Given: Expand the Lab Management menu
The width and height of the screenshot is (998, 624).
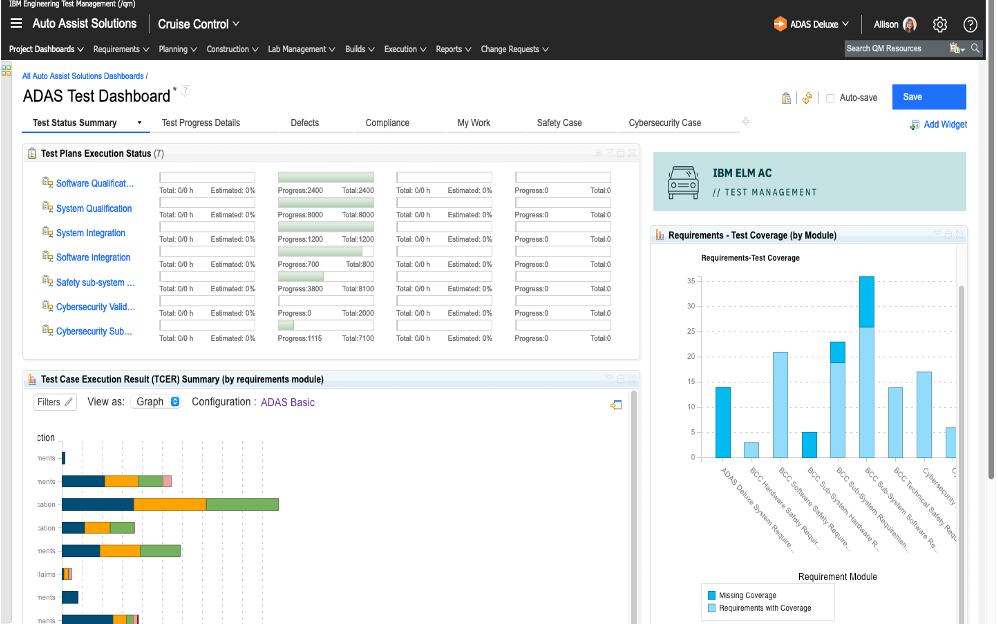Looking at the screenshot, I should click(x=301, y=49).
